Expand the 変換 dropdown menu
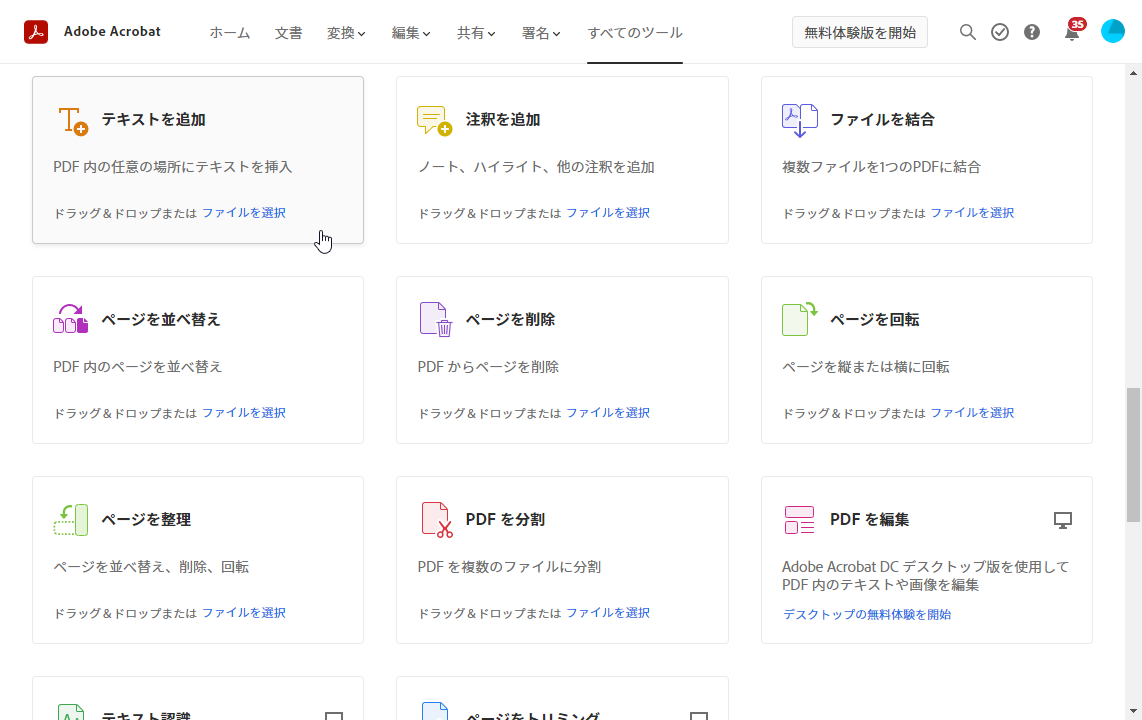The height and width of the screenshot is (720, 1142). (x=346, y=32)
